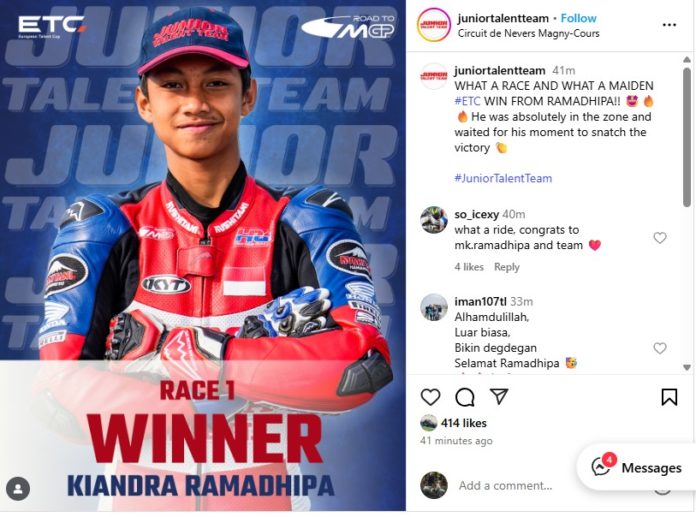Like so_icexy's comment

[x=660, y=238]
